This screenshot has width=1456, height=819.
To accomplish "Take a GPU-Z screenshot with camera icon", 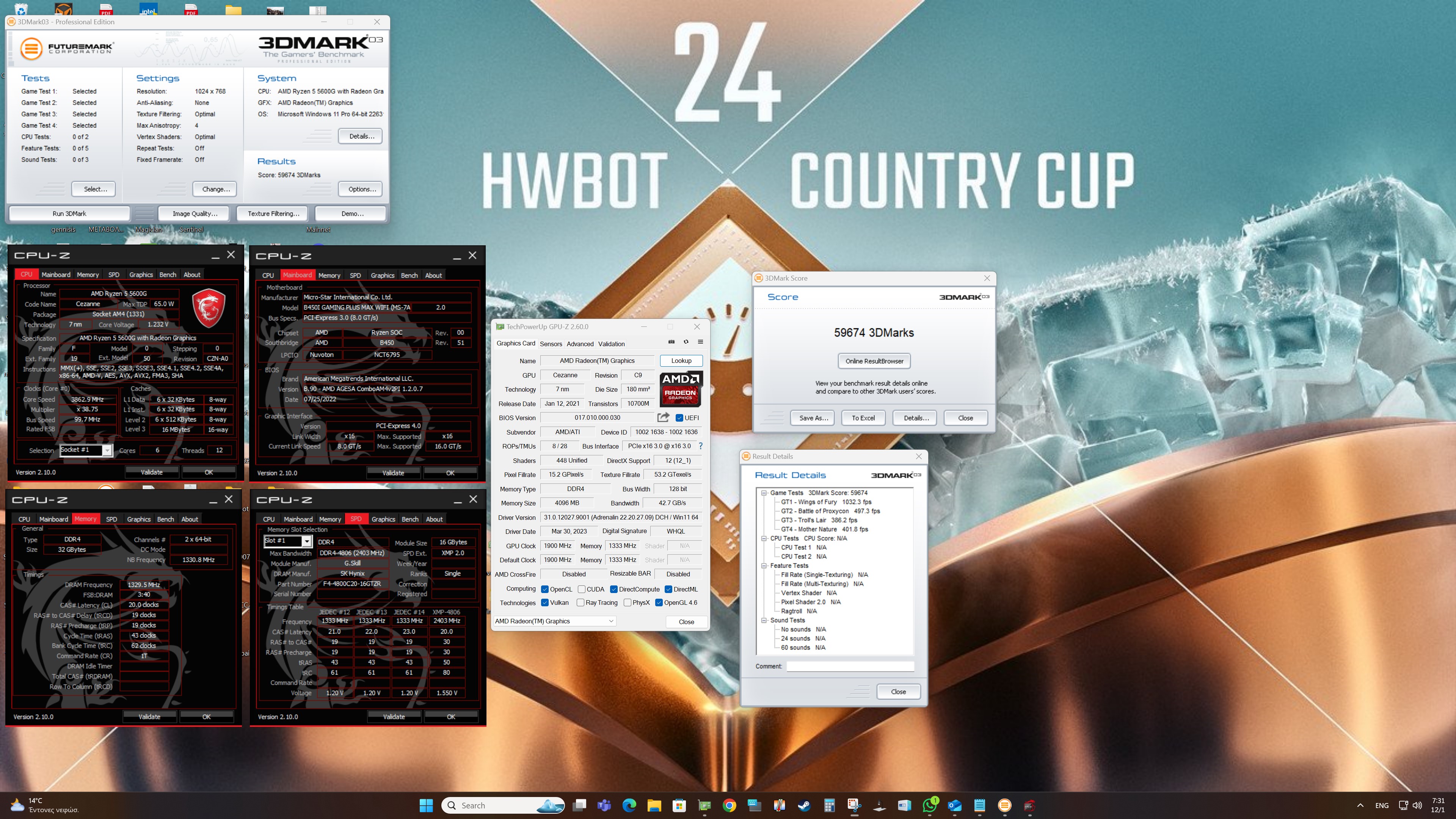I will click(672, 342).
